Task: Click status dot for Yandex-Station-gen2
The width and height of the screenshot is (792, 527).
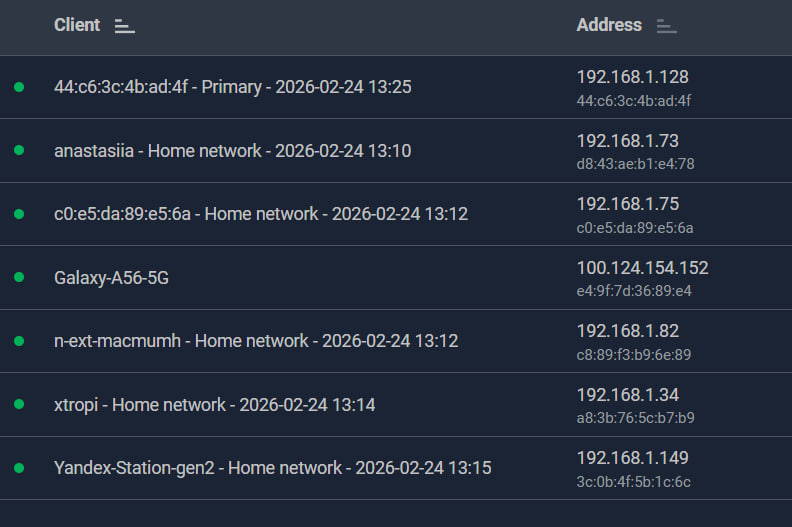Action: 18,468
